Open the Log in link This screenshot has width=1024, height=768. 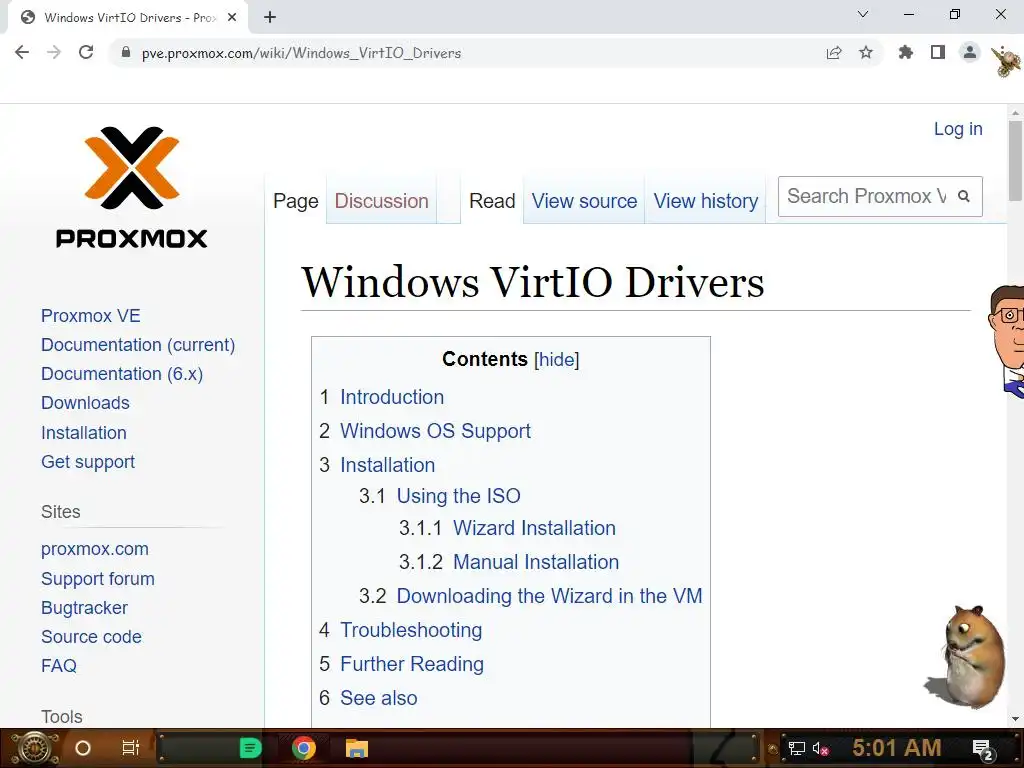[x=958, y=129]
